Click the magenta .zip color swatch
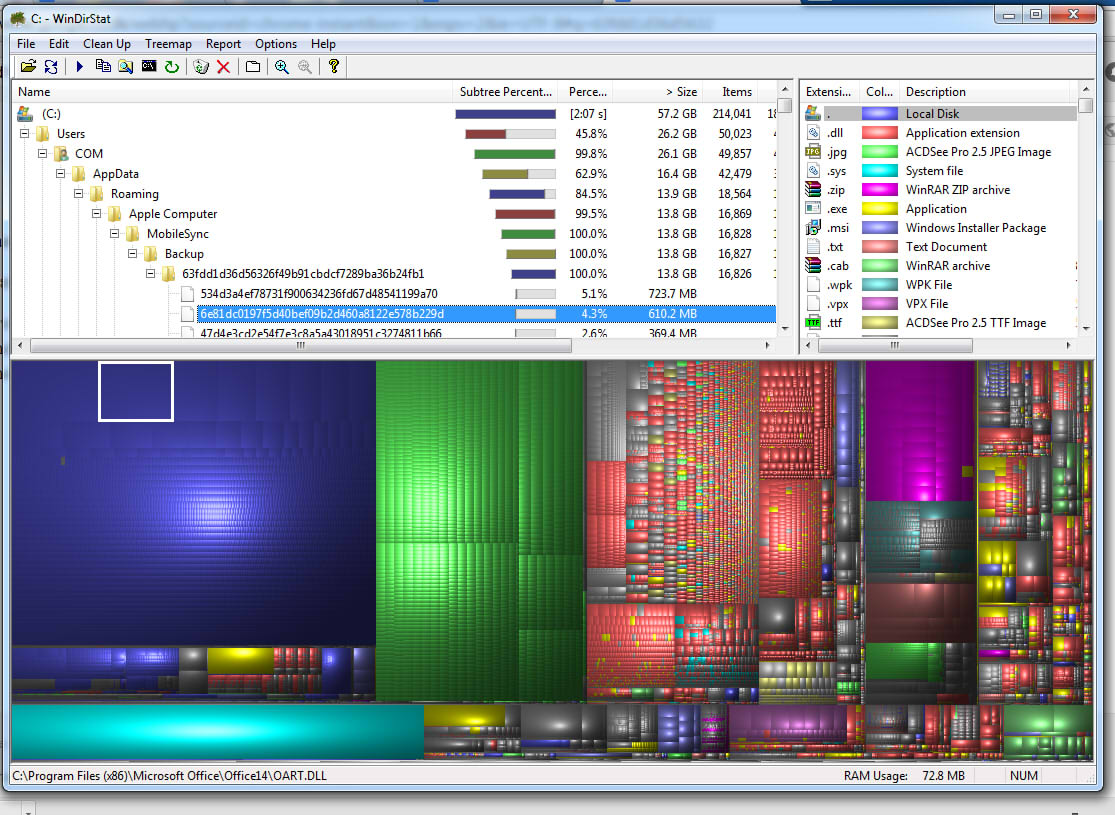The height and width of the screenshot is (815, 1115). (879, 190)
